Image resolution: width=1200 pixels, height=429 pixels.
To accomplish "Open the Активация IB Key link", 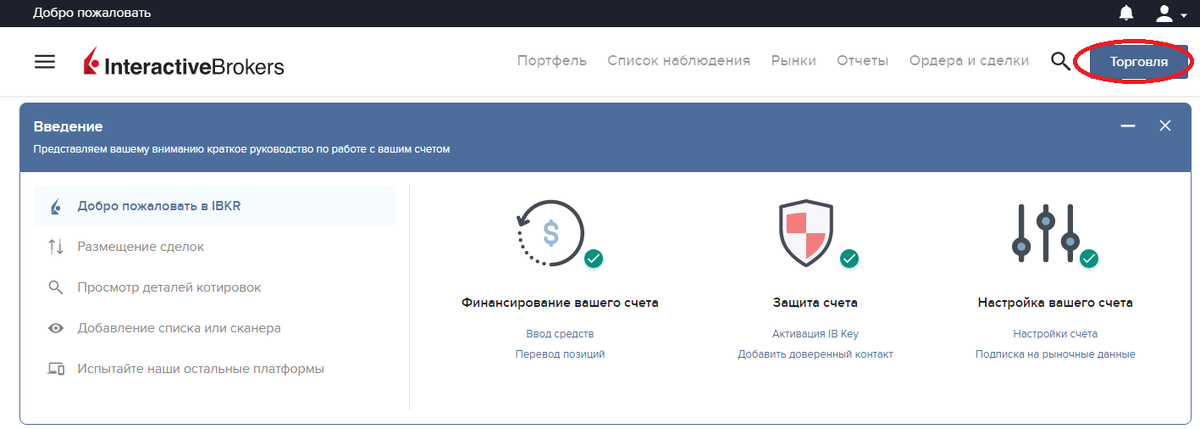I will 815,334.
